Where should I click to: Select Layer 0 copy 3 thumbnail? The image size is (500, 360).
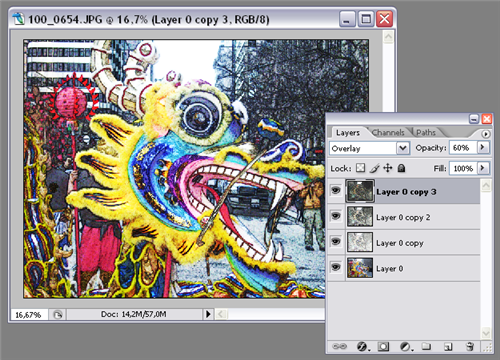(360, 191)
